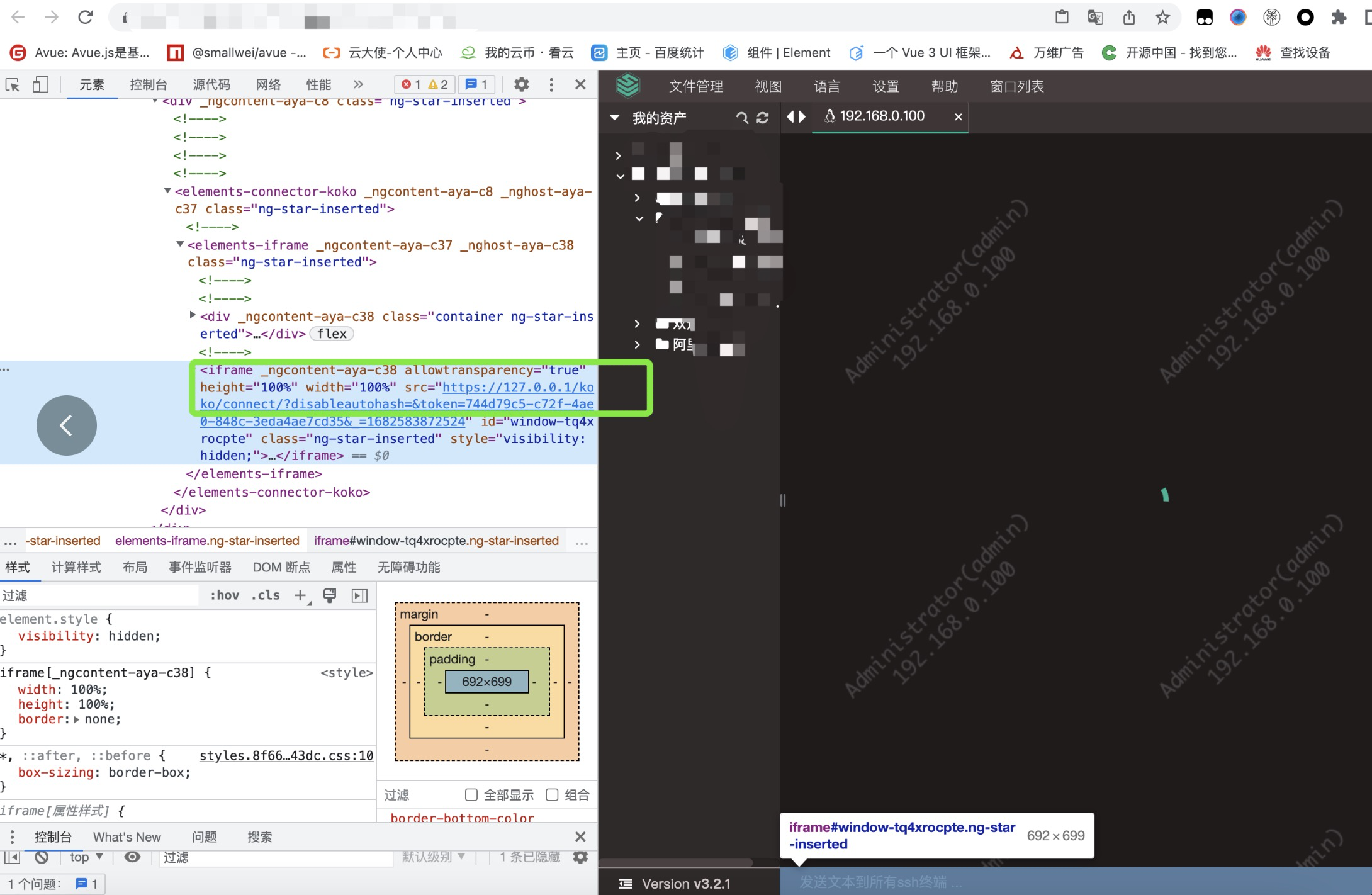Collapse the elements-iframe node
The width and height of the screenshot is (1372, 895).
180,244
